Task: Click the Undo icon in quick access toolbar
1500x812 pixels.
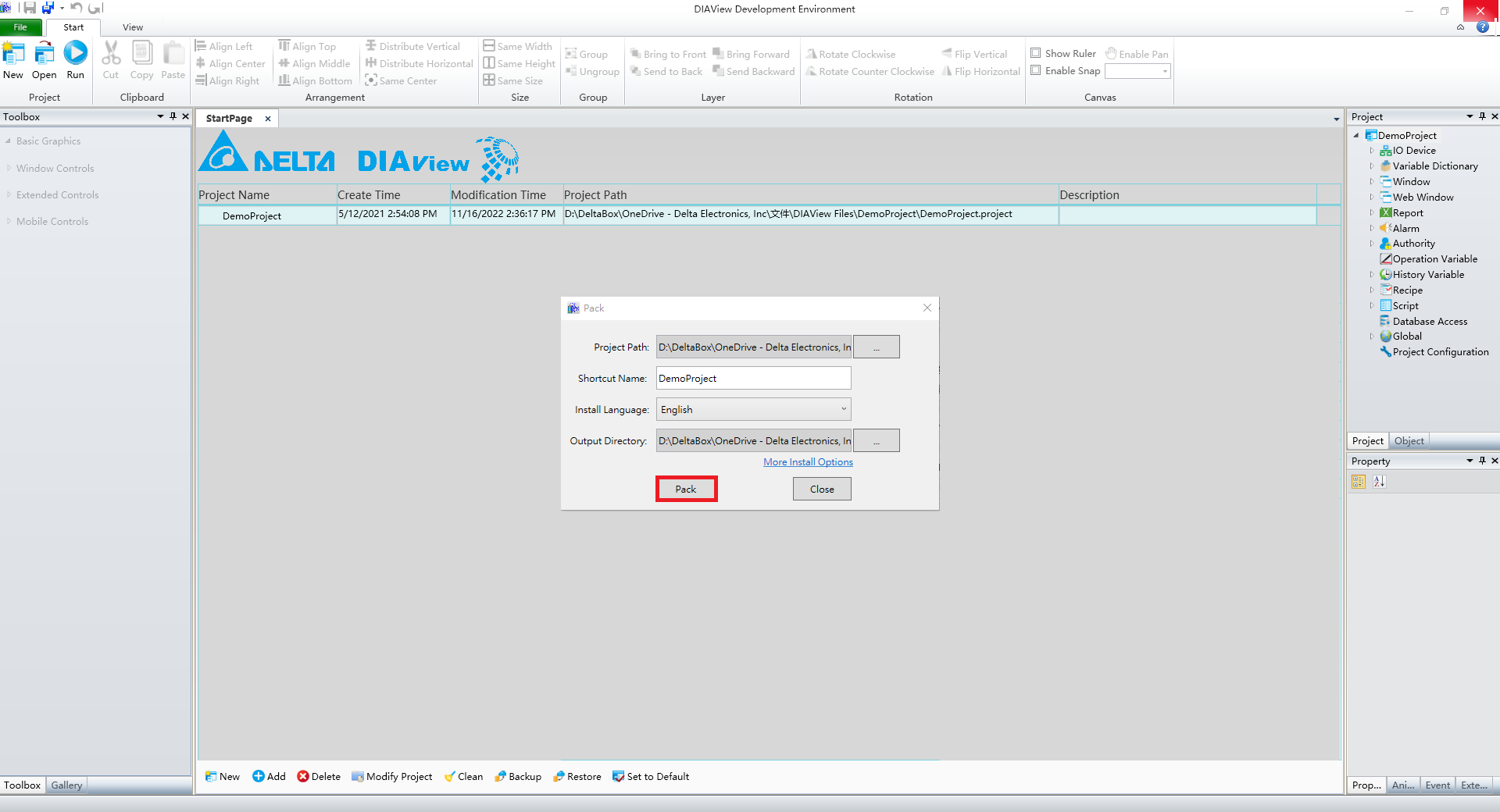Action: click(76, 8)
